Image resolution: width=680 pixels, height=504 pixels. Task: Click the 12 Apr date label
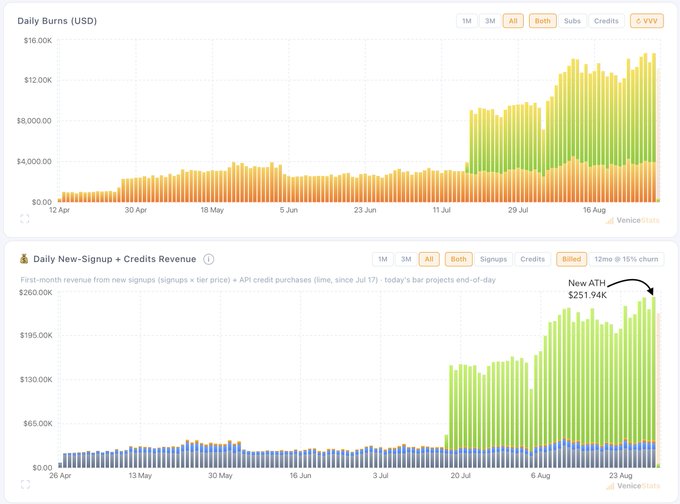59,210
